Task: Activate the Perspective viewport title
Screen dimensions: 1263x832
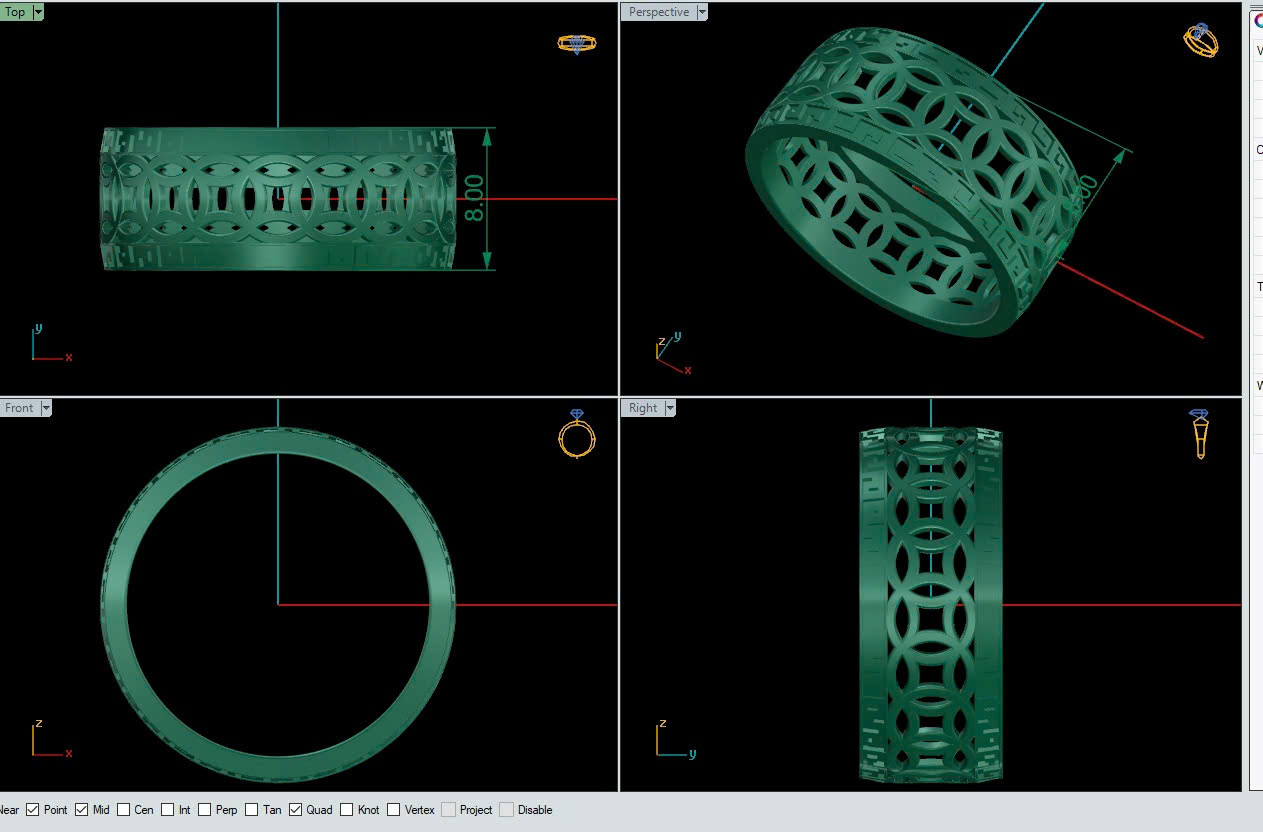Action: click(x=658, y=12)
